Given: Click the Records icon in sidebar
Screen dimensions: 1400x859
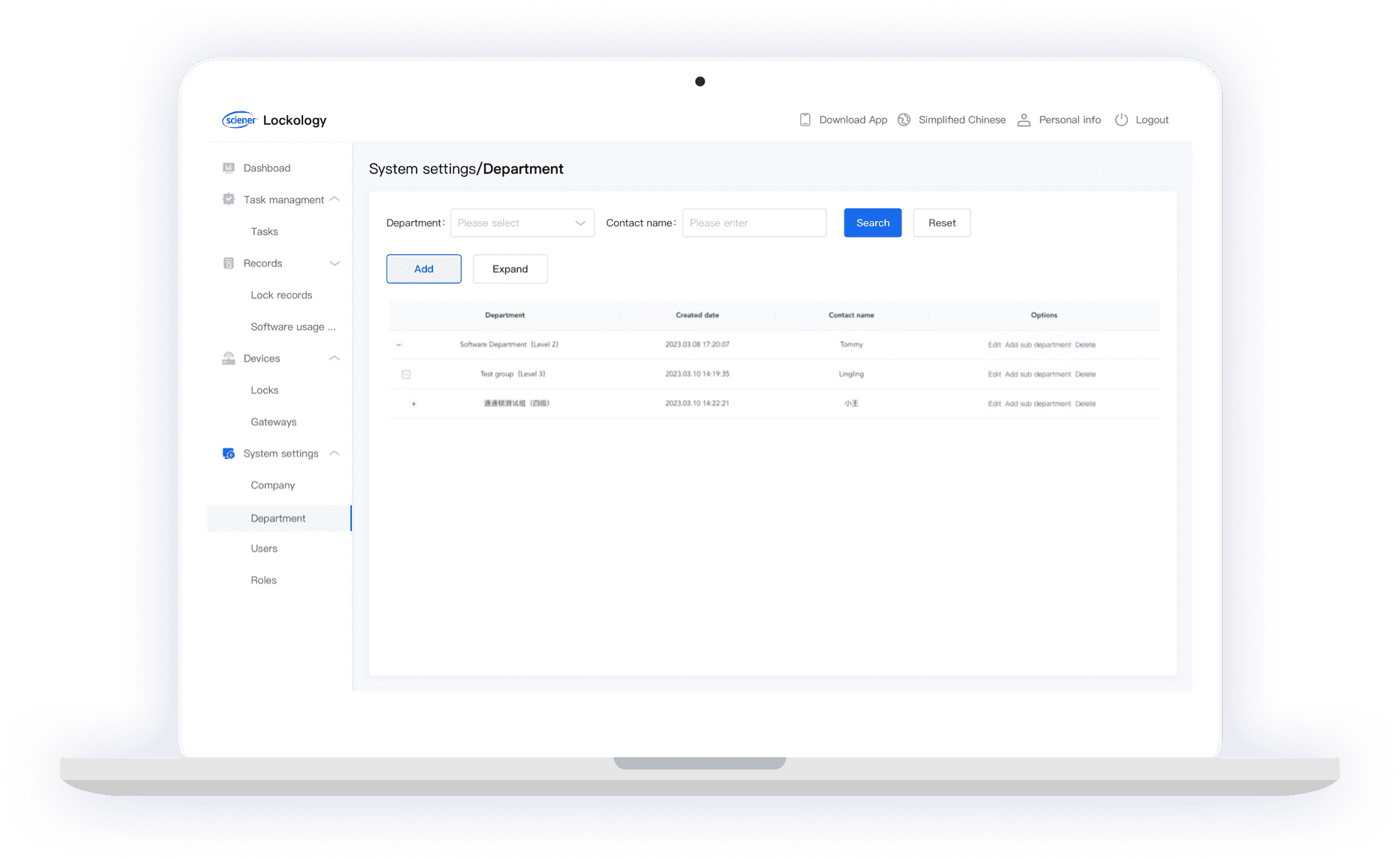Looking at the screenshot, I should click(229, 263).
